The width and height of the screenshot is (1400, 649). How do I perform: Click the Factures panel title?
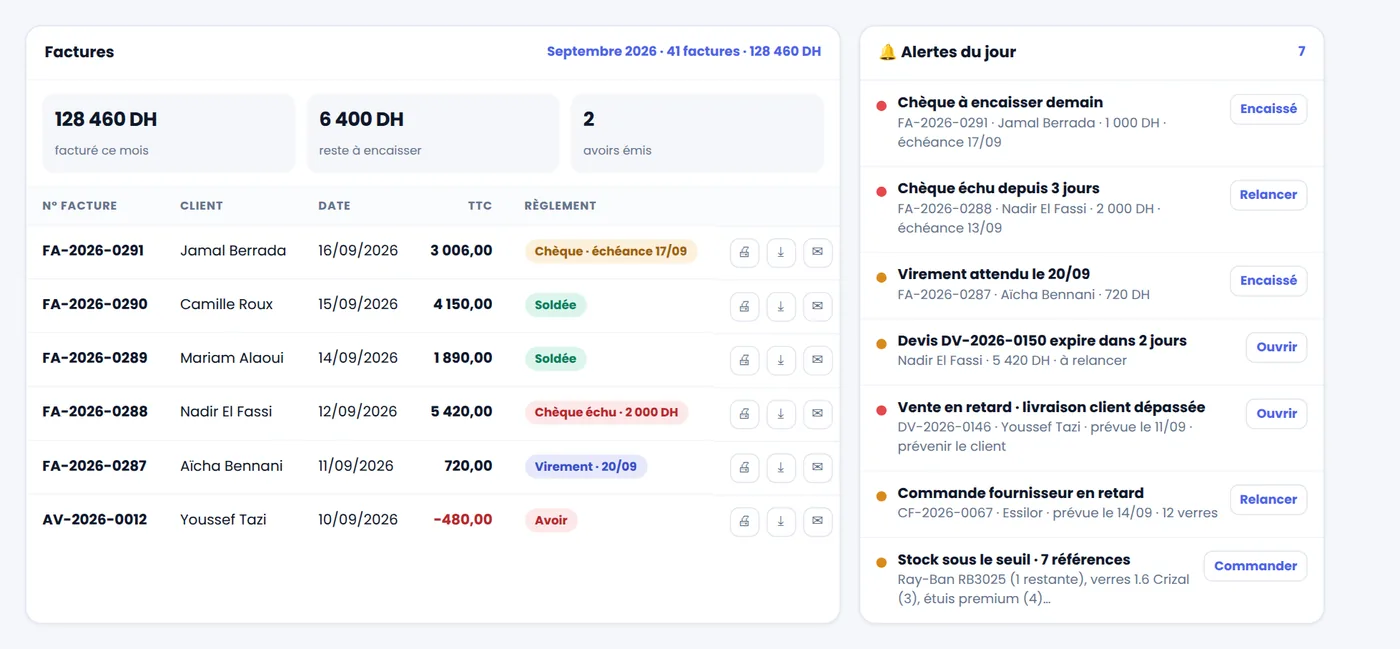coord(79,52)
